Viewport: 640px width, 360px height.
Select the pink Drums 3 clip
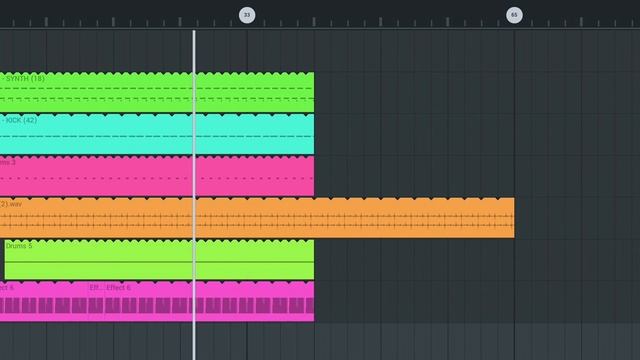click(x=157, y=176)
